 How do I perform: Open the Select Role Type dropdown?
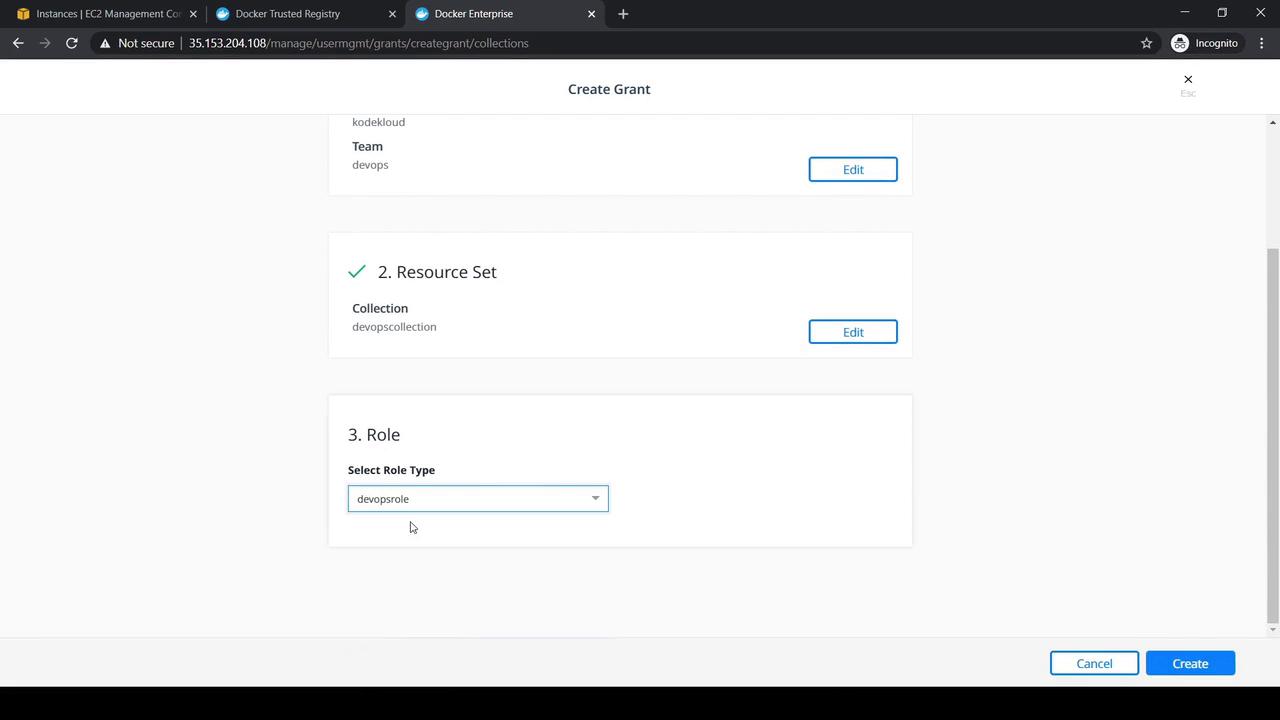[x=478, y=499]
